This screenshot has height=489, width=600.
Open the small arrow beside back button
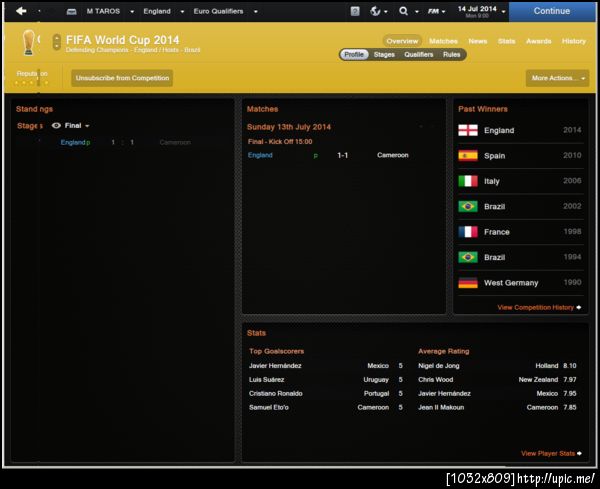pyautogui.click(x=39, y=11)
